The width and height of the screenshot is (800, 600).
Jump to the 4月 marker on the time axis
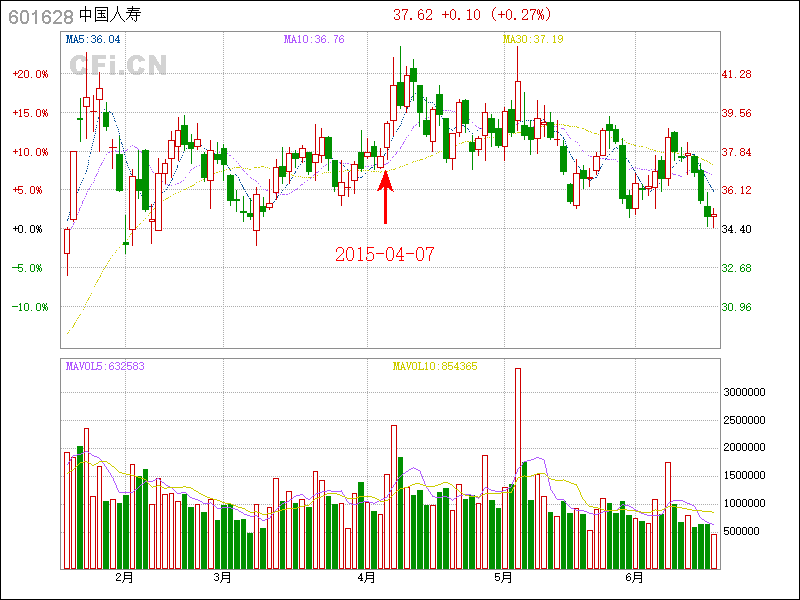tap(366, 578)
